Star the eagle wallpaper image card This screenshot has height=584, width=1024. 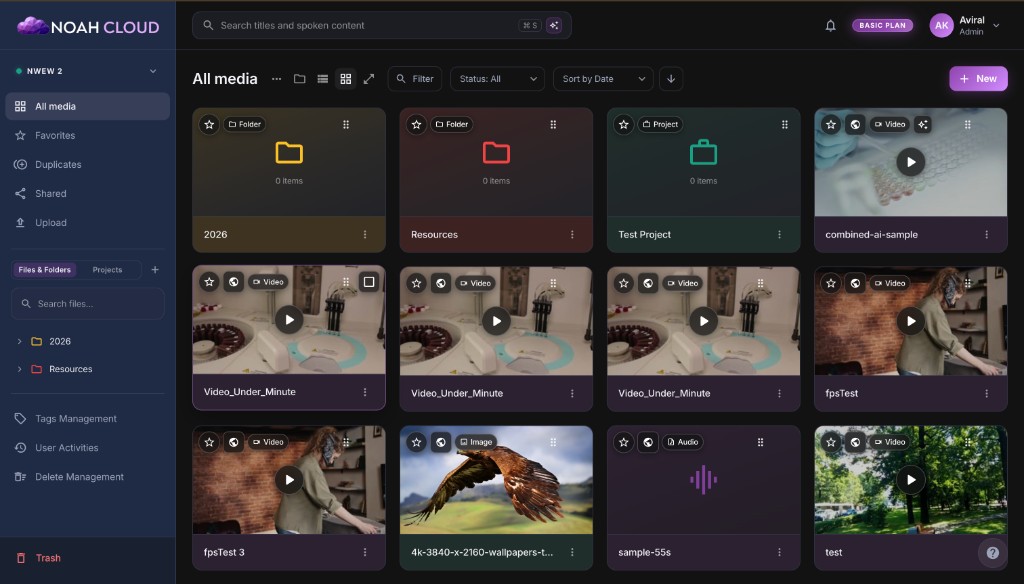coord(416,442)
